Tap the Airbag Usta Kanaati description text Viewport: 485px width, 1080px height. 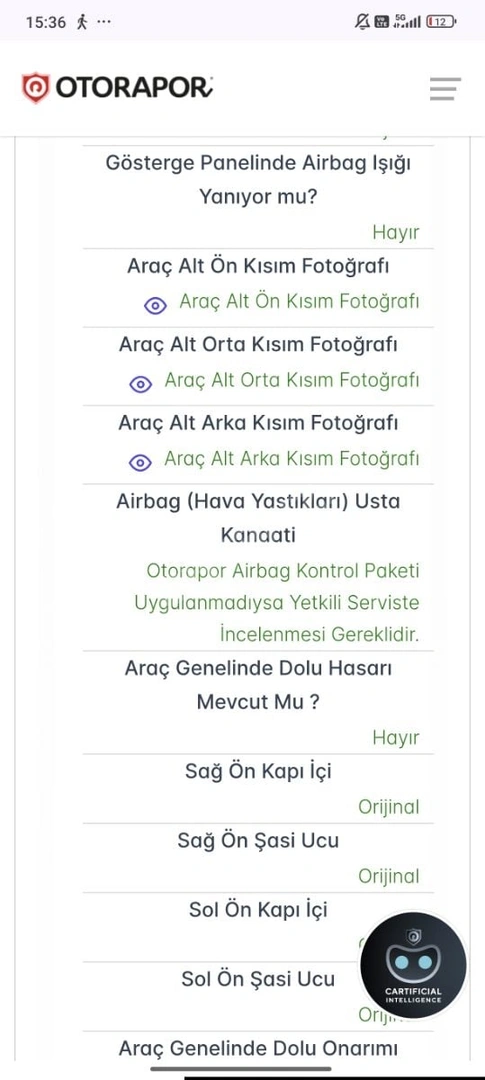277,603
